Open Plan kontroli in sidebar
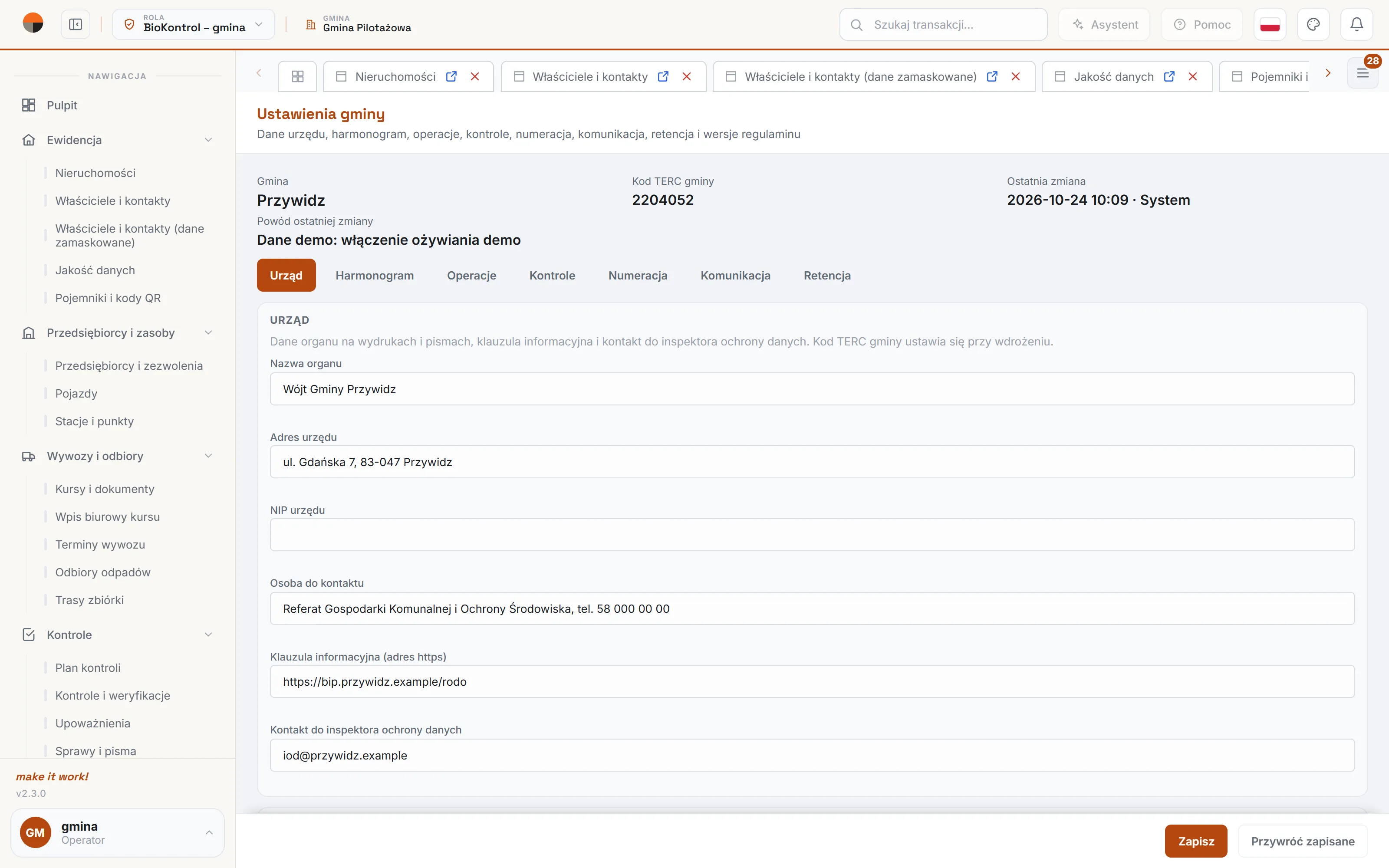 point(88,667)
